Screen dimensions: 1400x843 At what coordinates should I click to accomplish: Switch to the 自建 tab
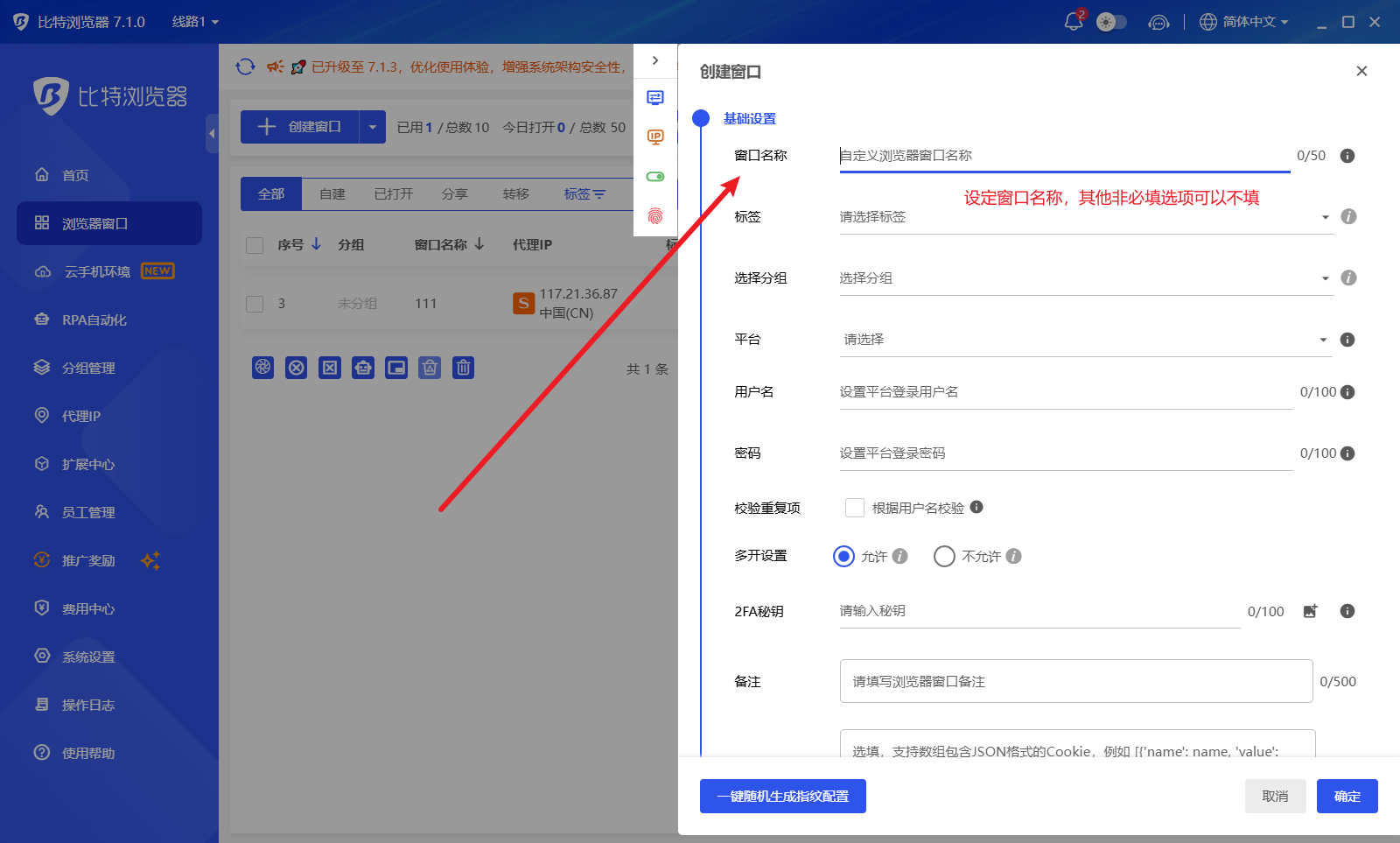[x=332, y=193]
